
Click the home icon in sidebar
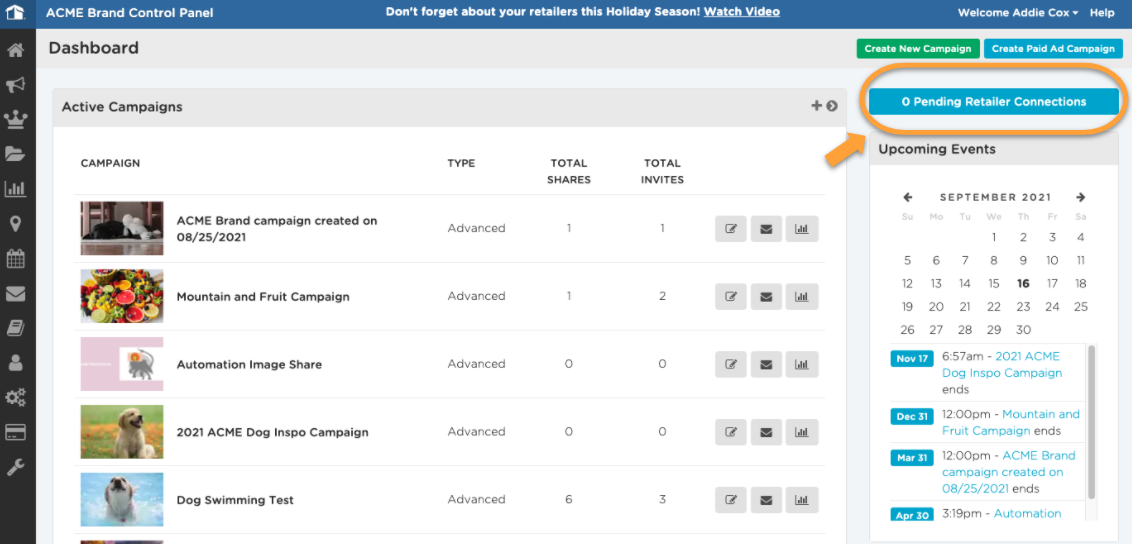click(x=15, y=51)
